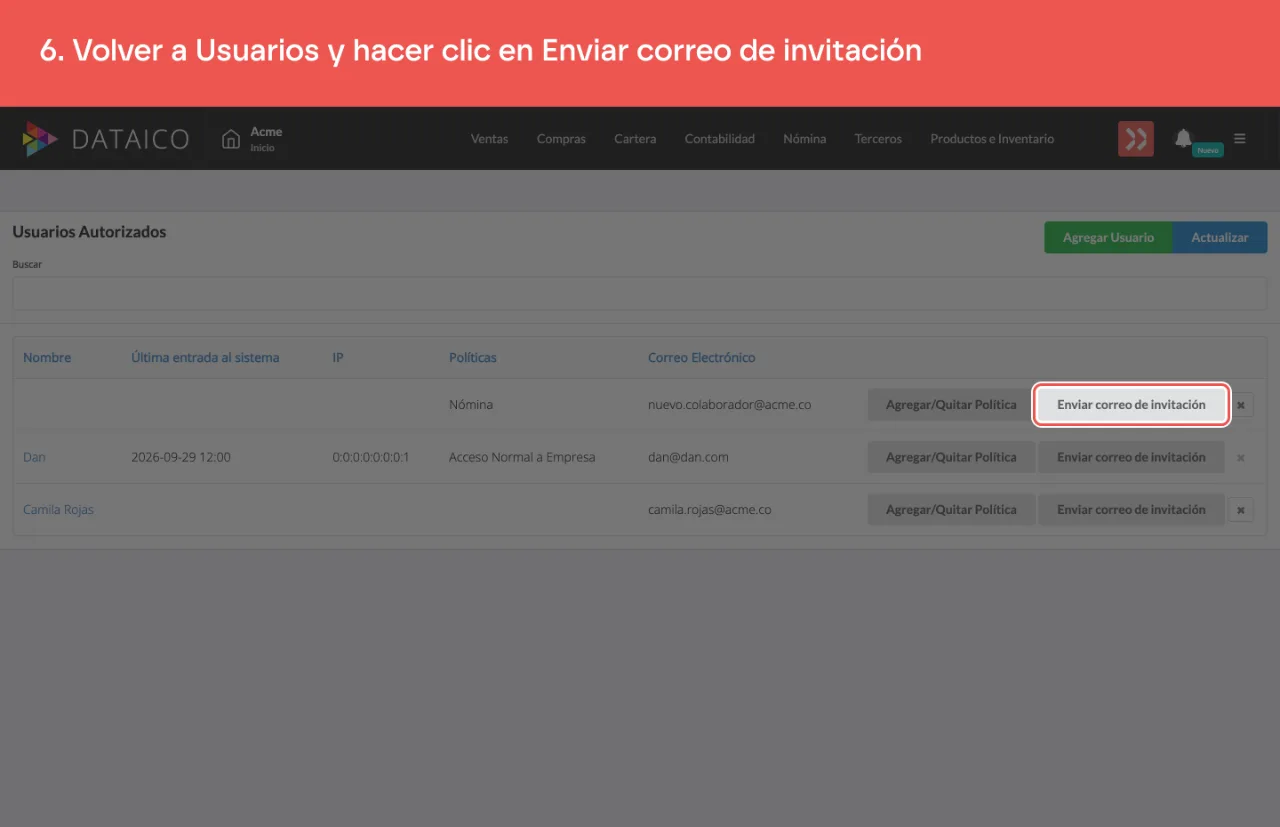This screenshot has height=827, width=1280.
Task: Click the Acceso Normal a Empresa policy text
Action: [x=522, y=457]
